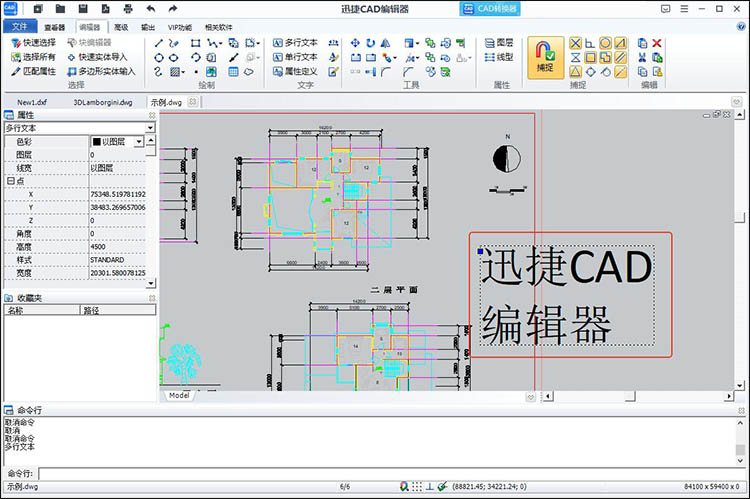
Task: Click the scissors Cut icon
Action: click(x=642, y=57)
